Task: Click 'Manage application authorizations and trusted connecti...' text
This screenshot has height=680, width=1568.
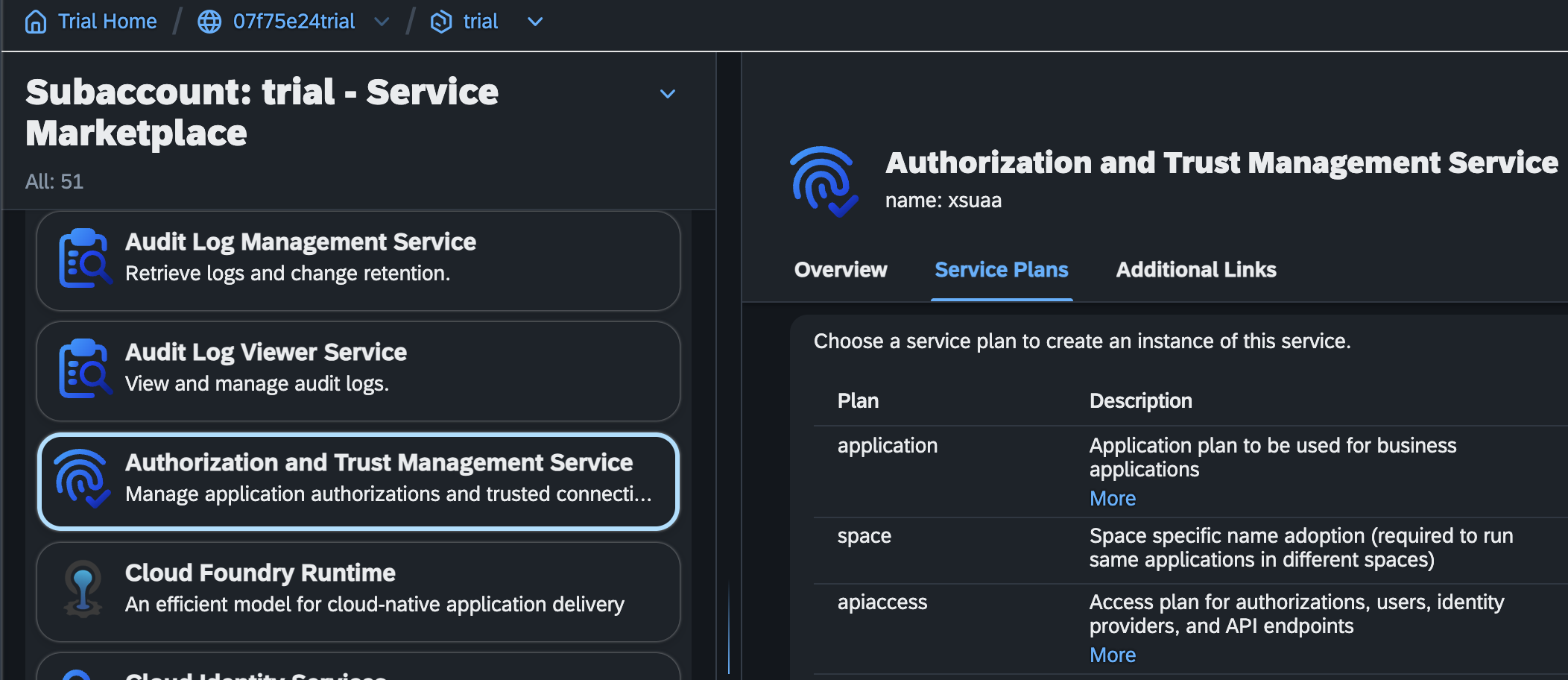Action: point(388,494)
